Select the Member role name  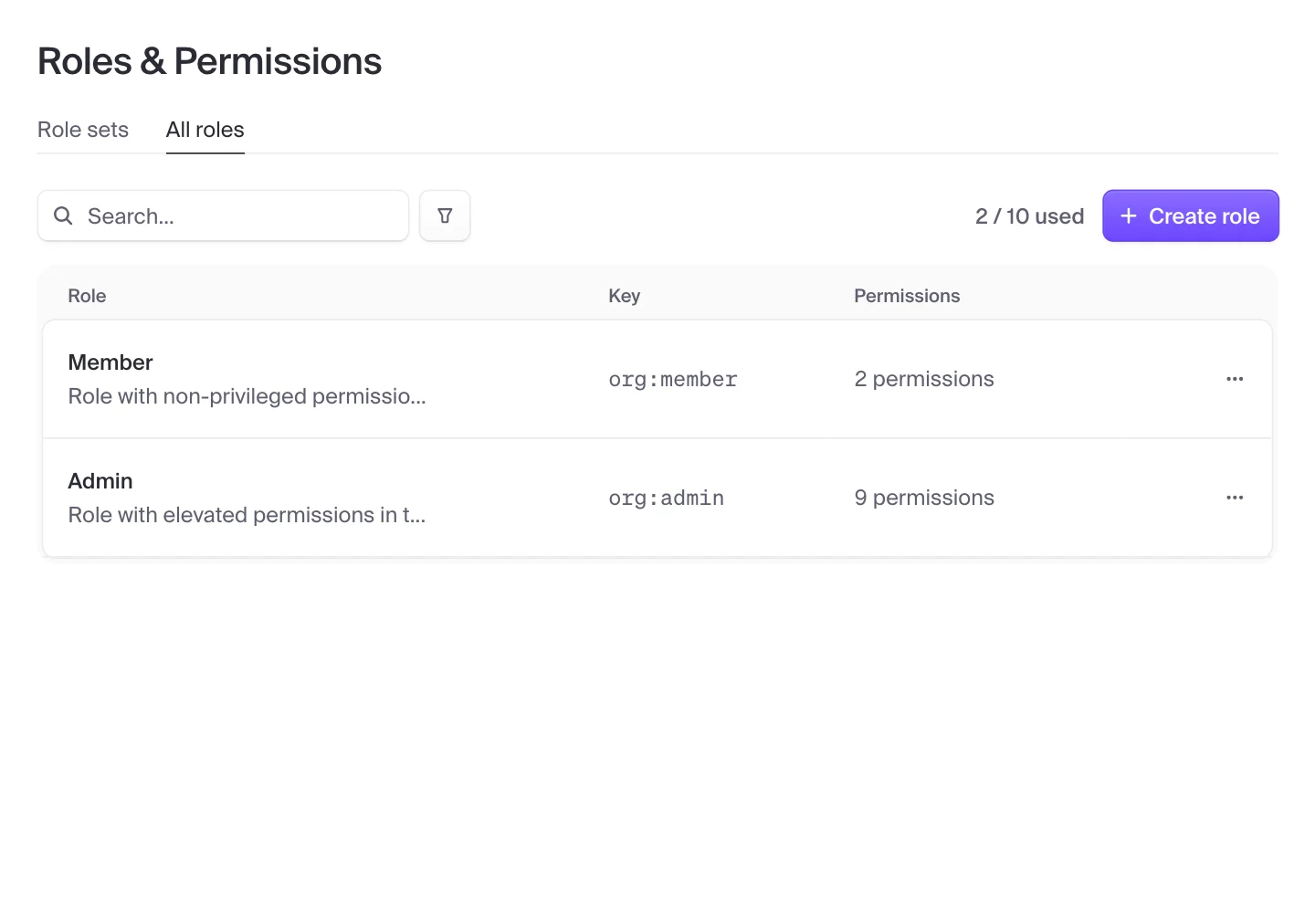pos(110,362)
